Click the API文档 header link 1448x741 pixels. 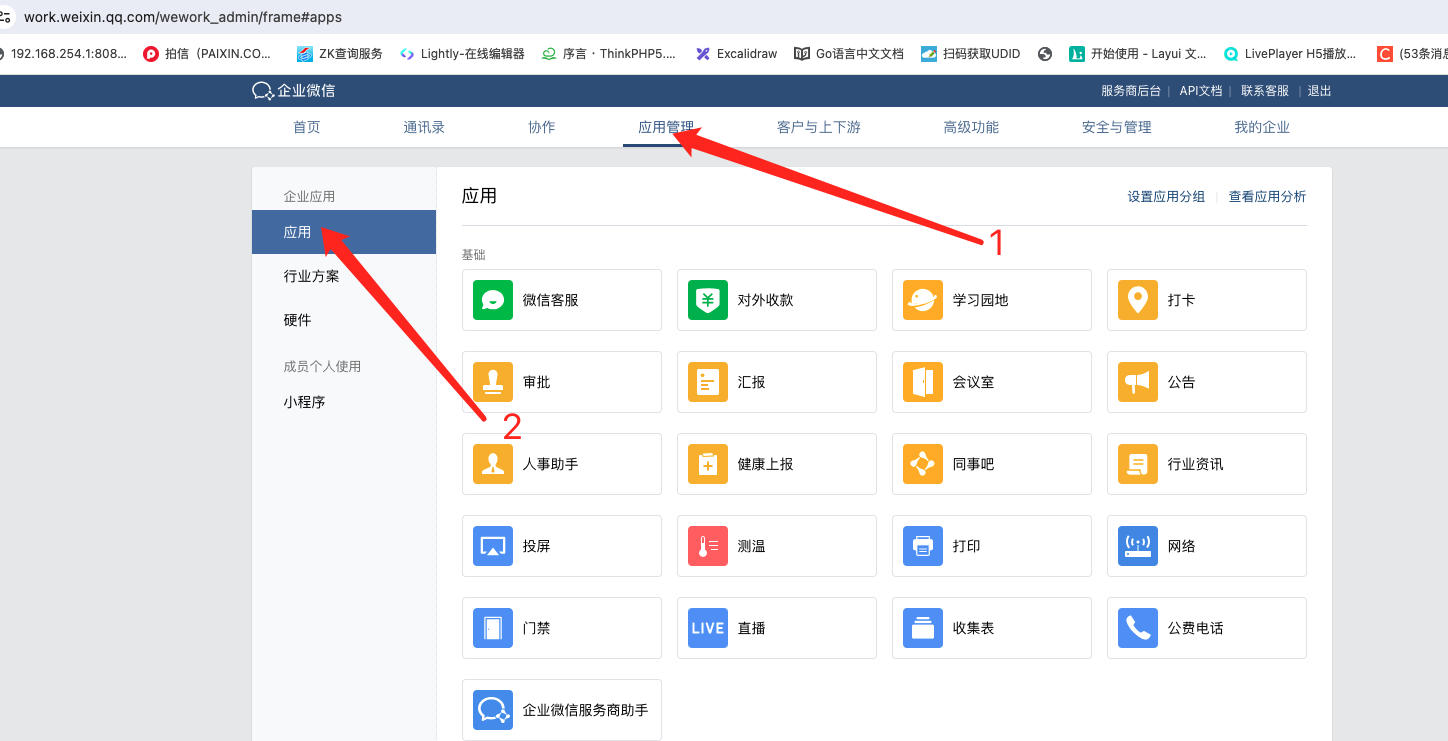point(1200,91)
